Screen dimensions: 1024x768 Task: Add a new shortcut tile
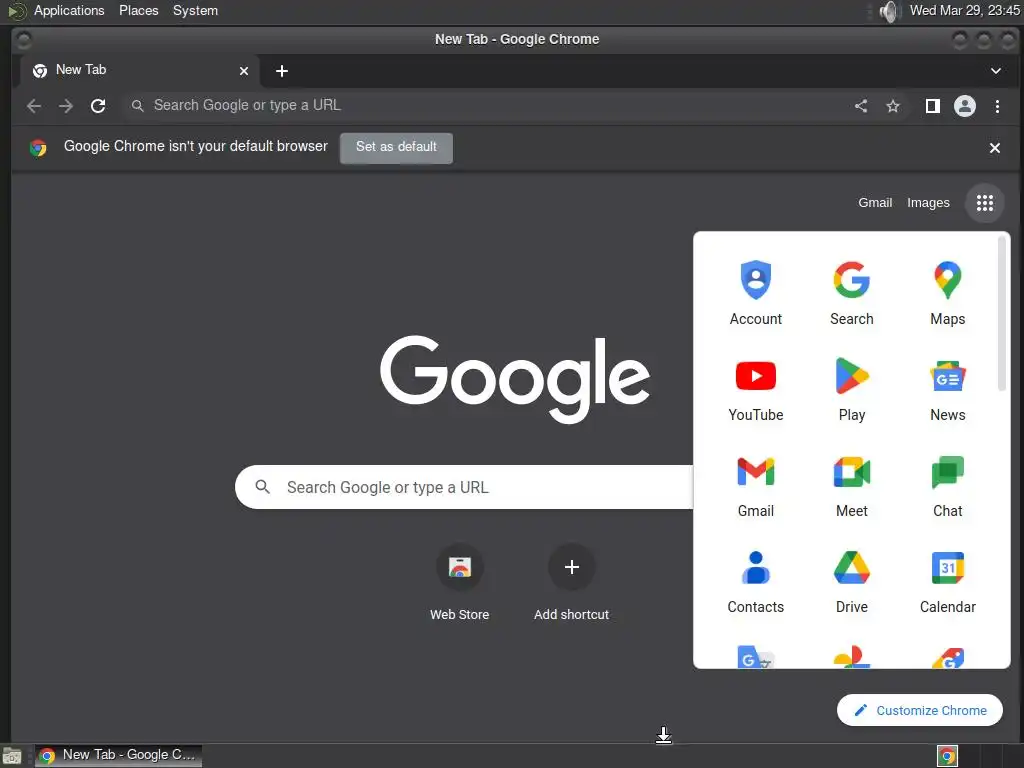[571, 581]
